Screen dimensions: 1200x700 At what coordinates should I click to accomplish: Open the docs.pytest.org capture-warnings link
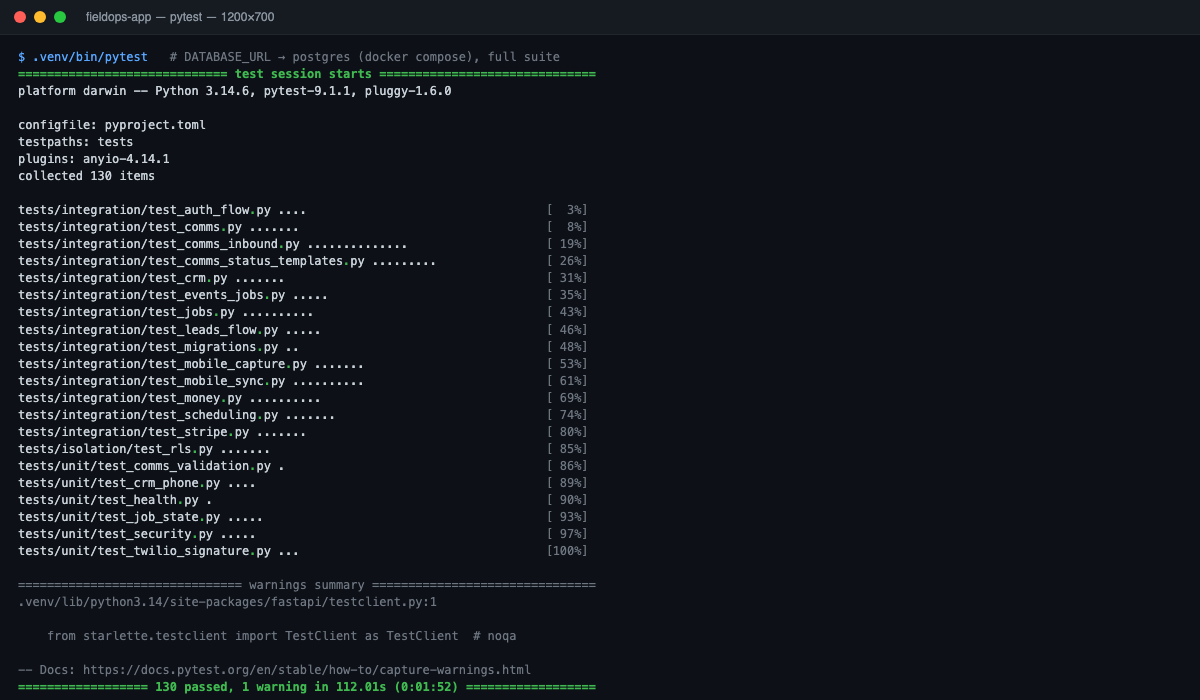pos(307,670)
